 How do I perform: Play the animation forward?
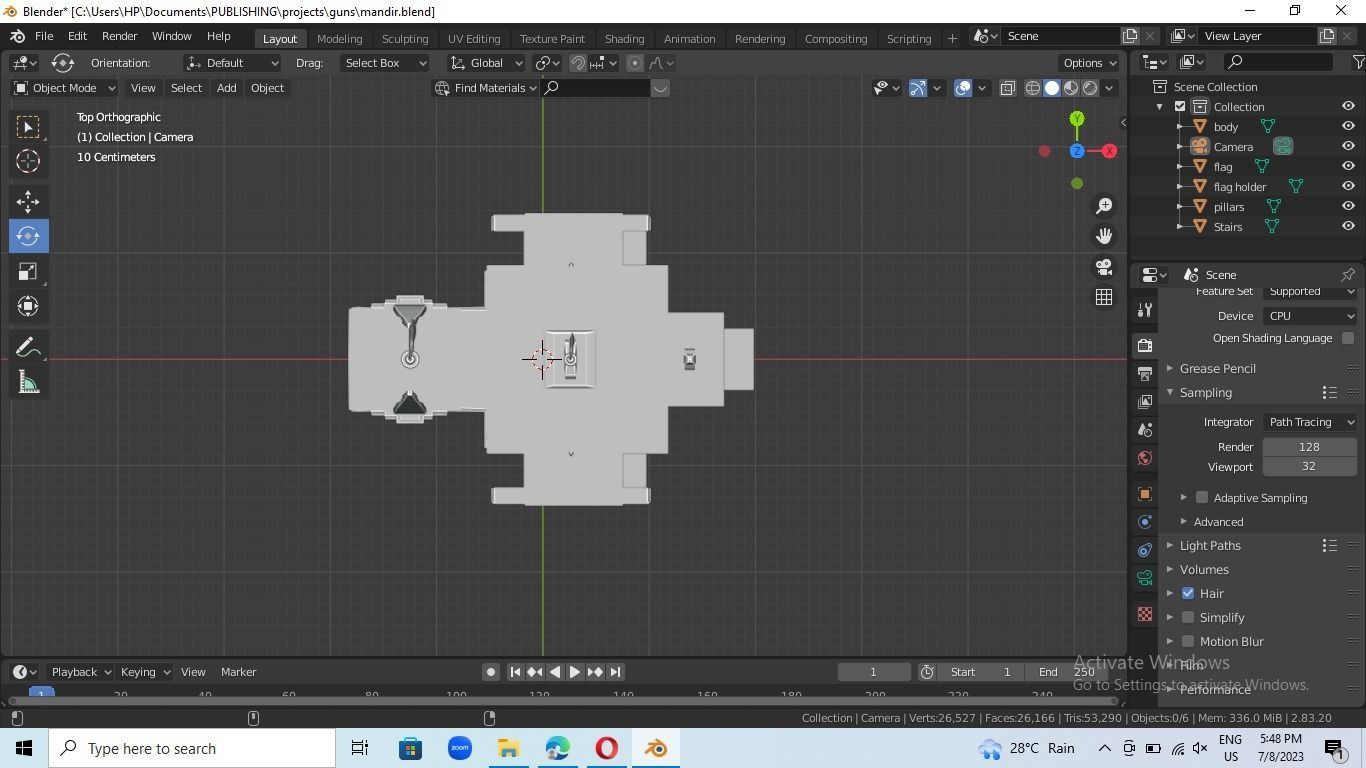point(575,672)
